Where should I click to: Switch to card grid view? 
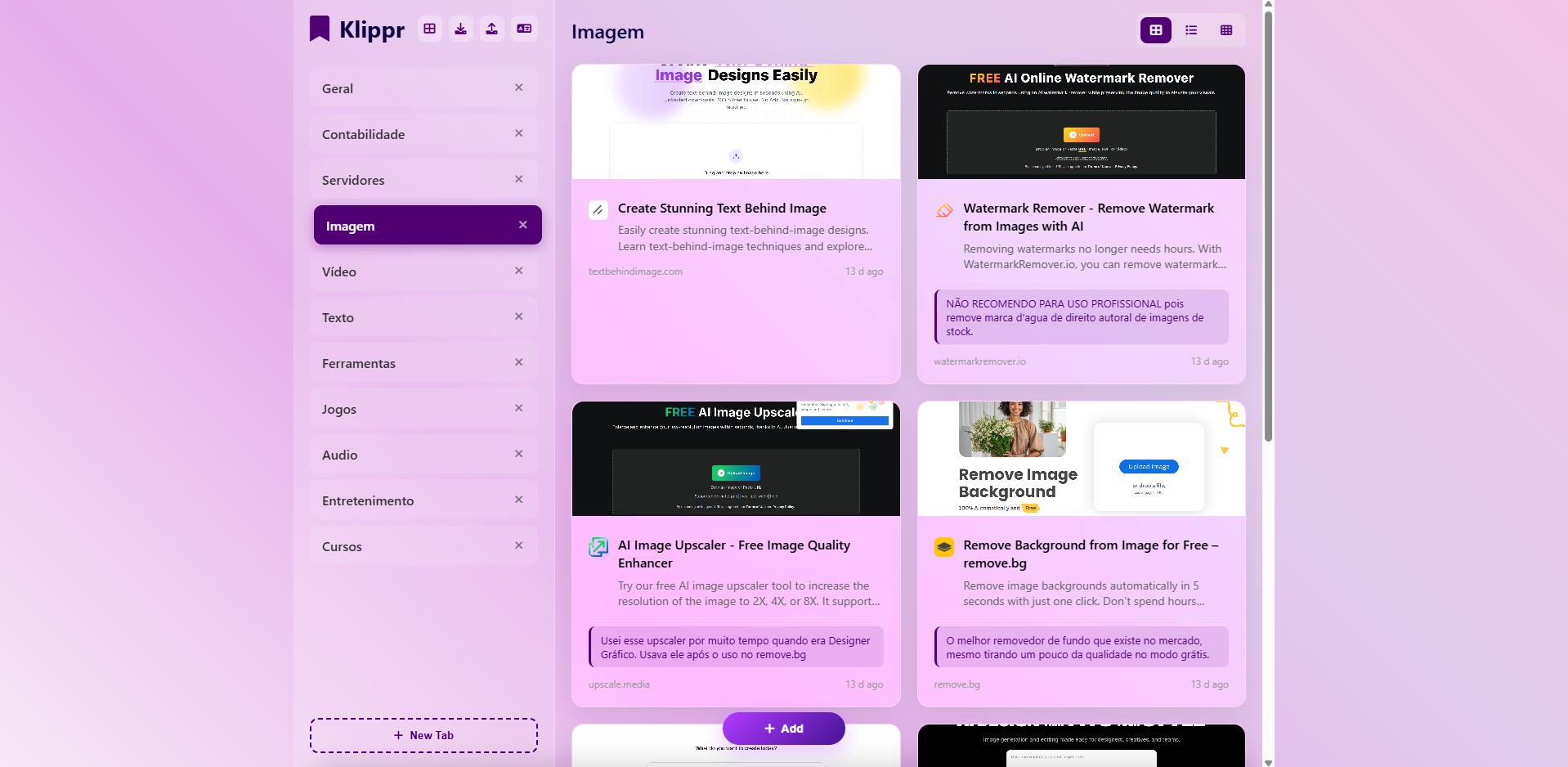(1155, 30)
